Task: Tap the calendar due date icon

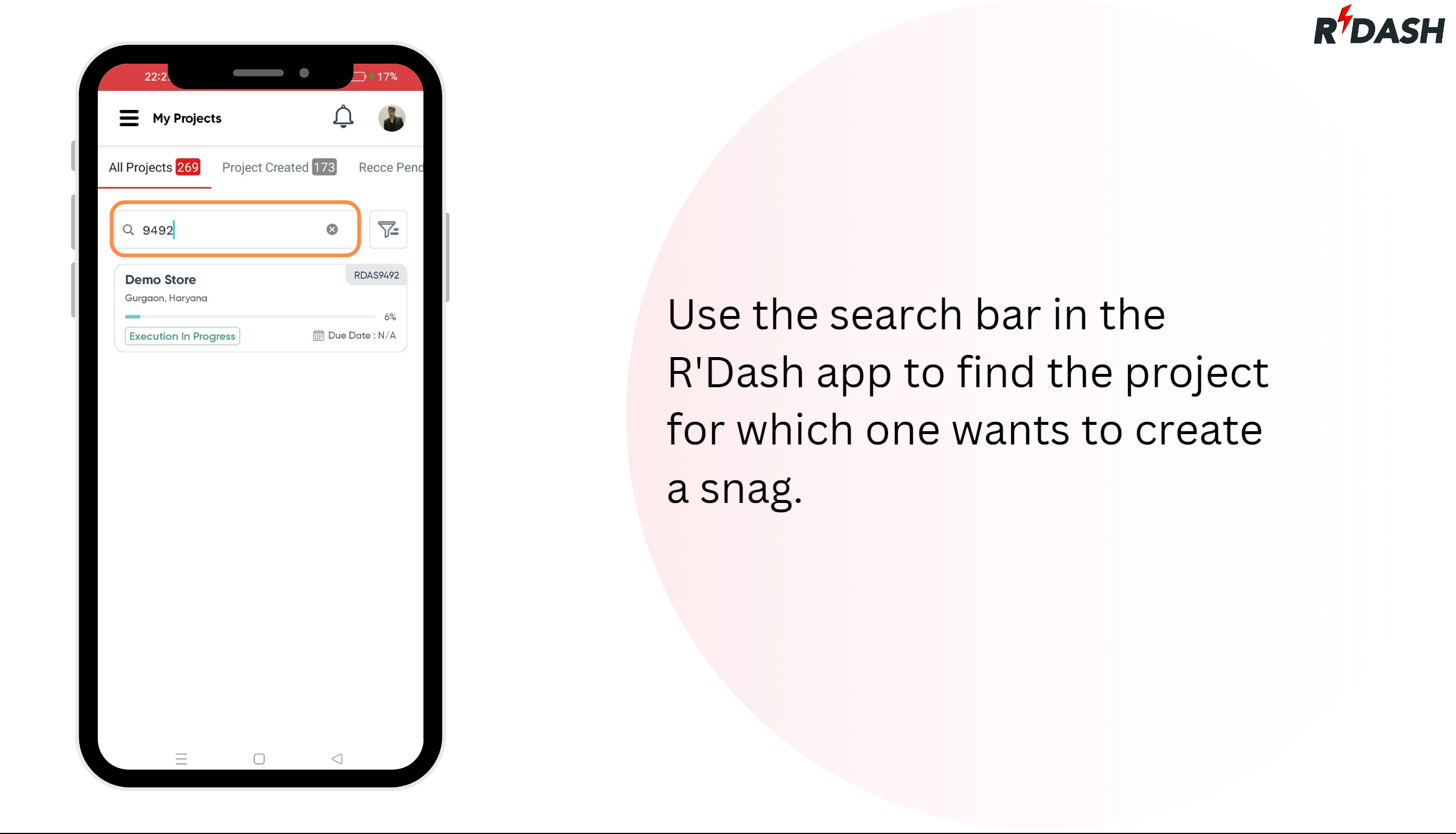Action: tap(318, 335)
